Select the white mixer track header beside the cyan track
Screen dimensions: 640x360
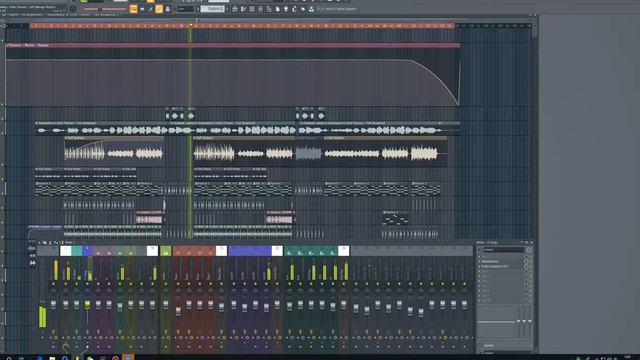pos(66,251)
